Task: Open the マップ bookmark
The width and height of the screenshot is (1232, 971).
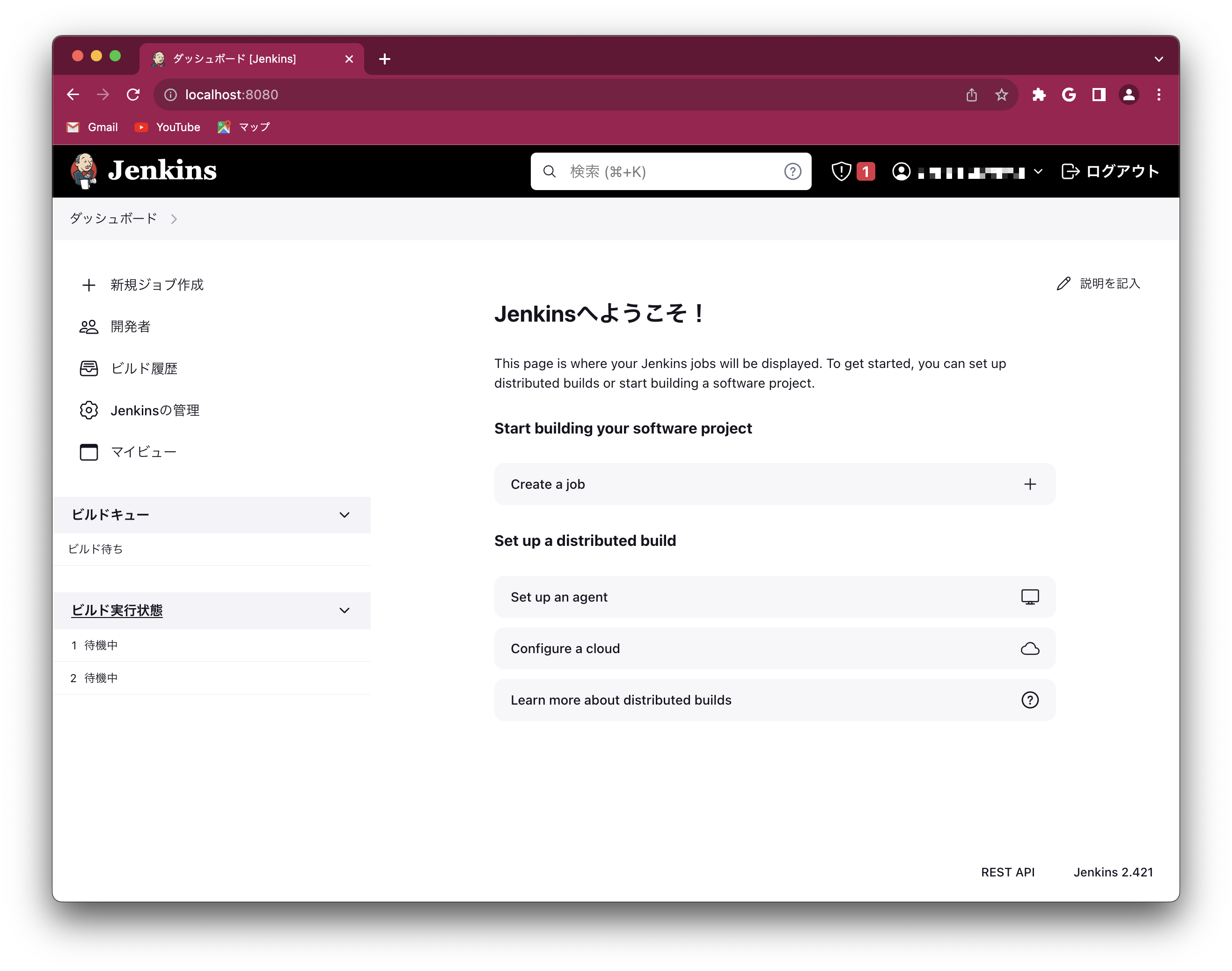Action: click(x=243, y=127)
